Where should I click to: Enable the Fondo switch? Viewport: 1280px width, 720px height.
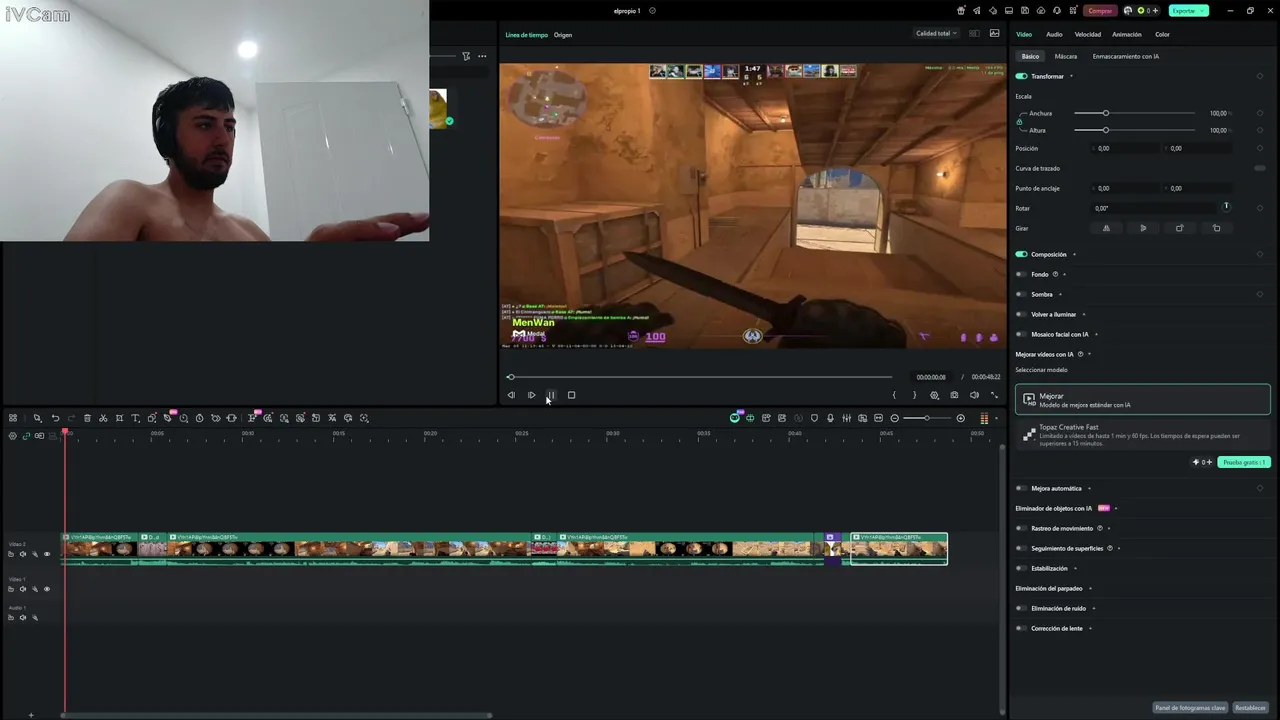(x=1021, y=274)
